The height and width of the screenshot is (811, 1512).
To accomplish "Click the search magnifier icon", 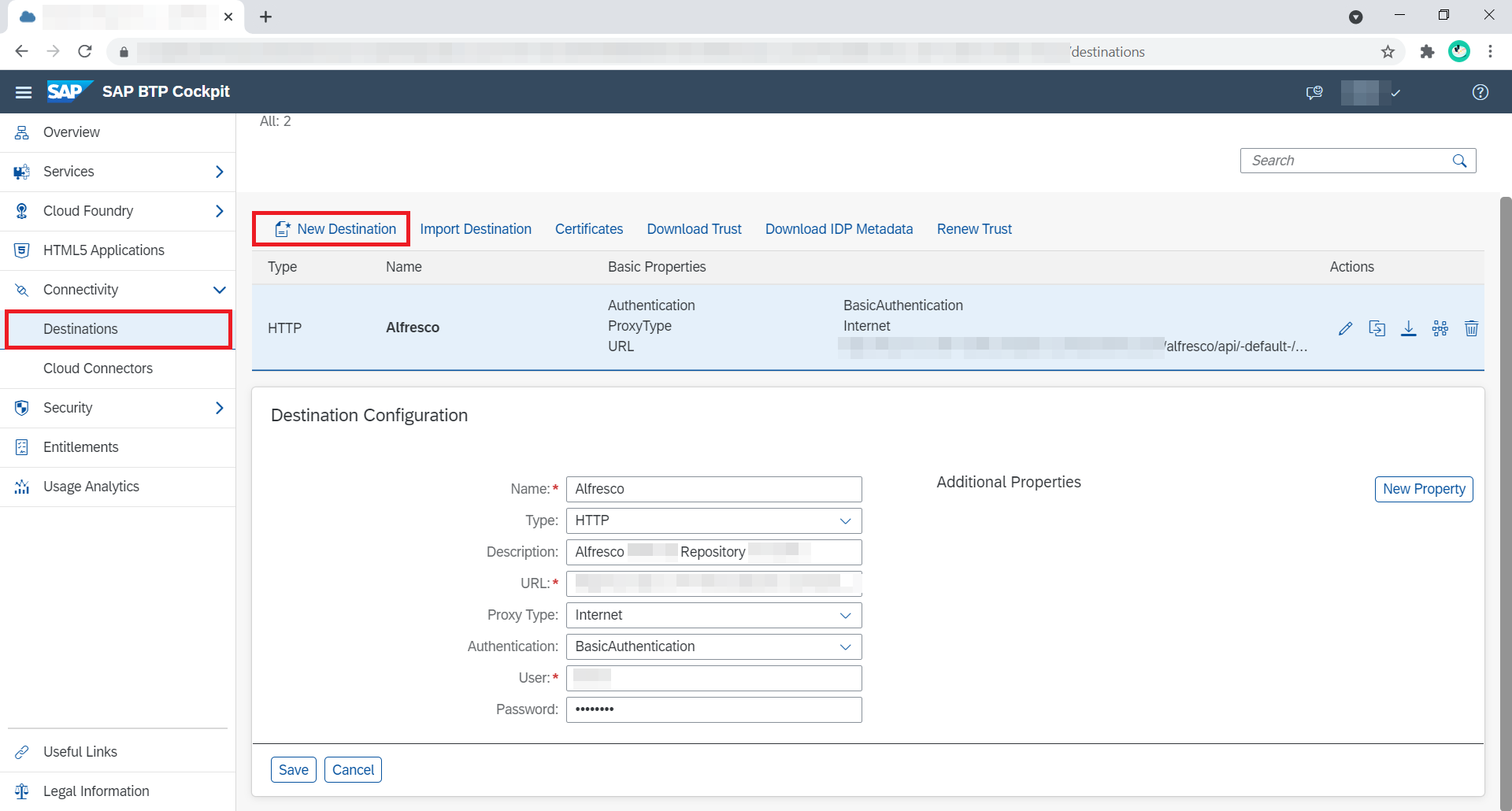I will (1459, 161).
